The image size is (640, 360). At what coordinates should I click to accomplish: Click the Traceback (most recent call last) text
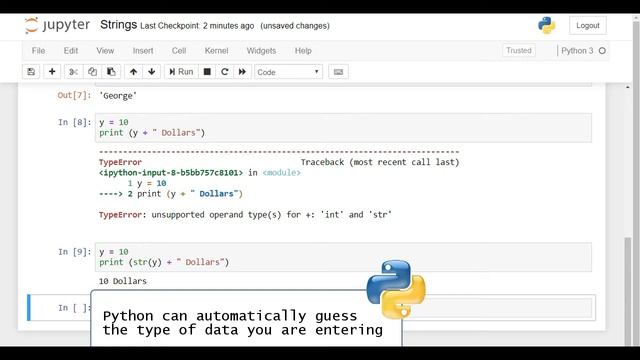tap(380, 162)
